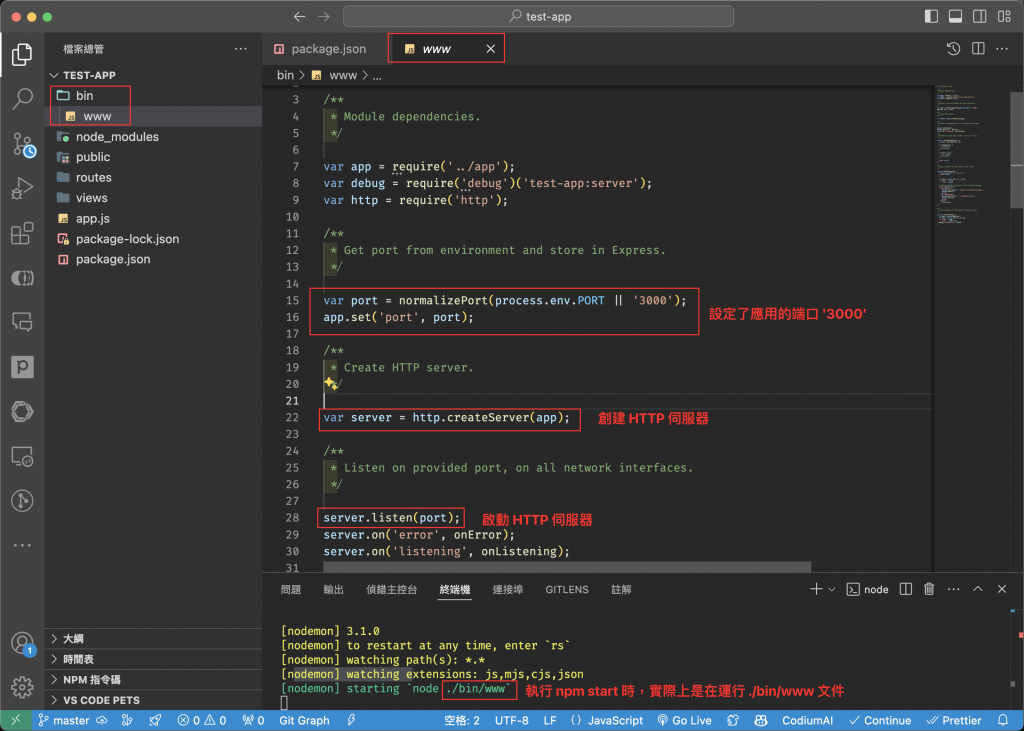
Task: Collapse the bin folder
Action: click(x=153, y=95)
